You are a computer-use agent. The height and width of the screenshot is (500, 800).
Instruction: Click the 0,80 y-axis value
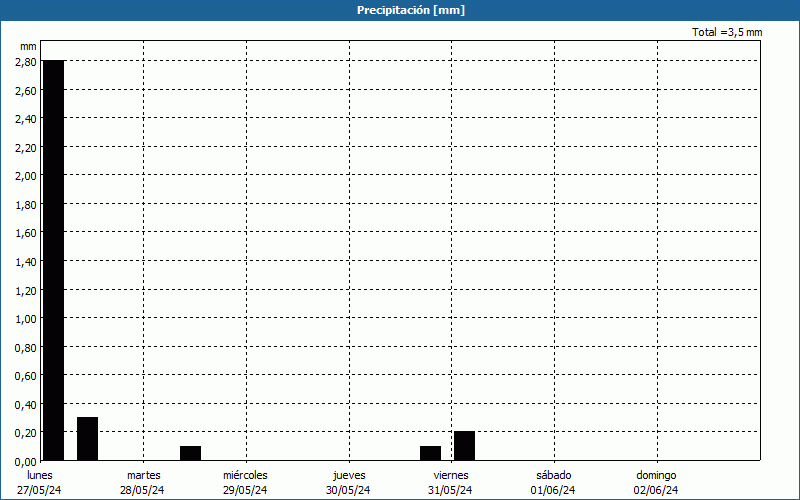pos(27,347)
